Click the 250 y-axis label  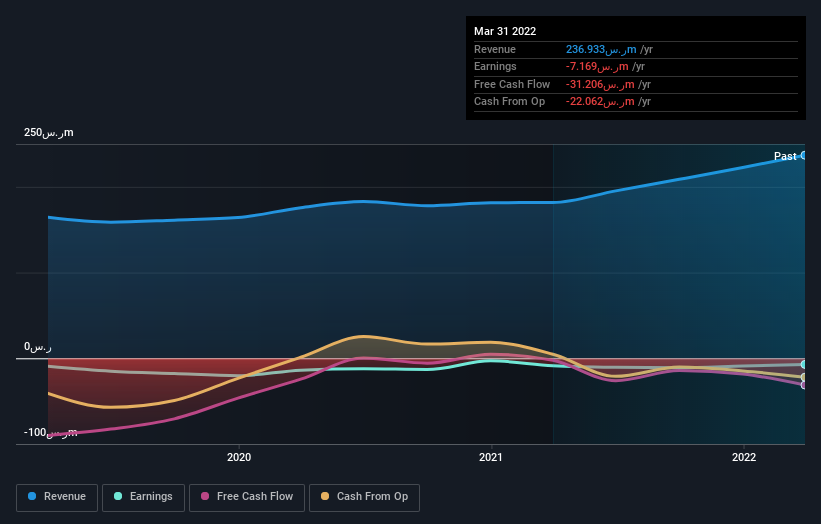49,132
